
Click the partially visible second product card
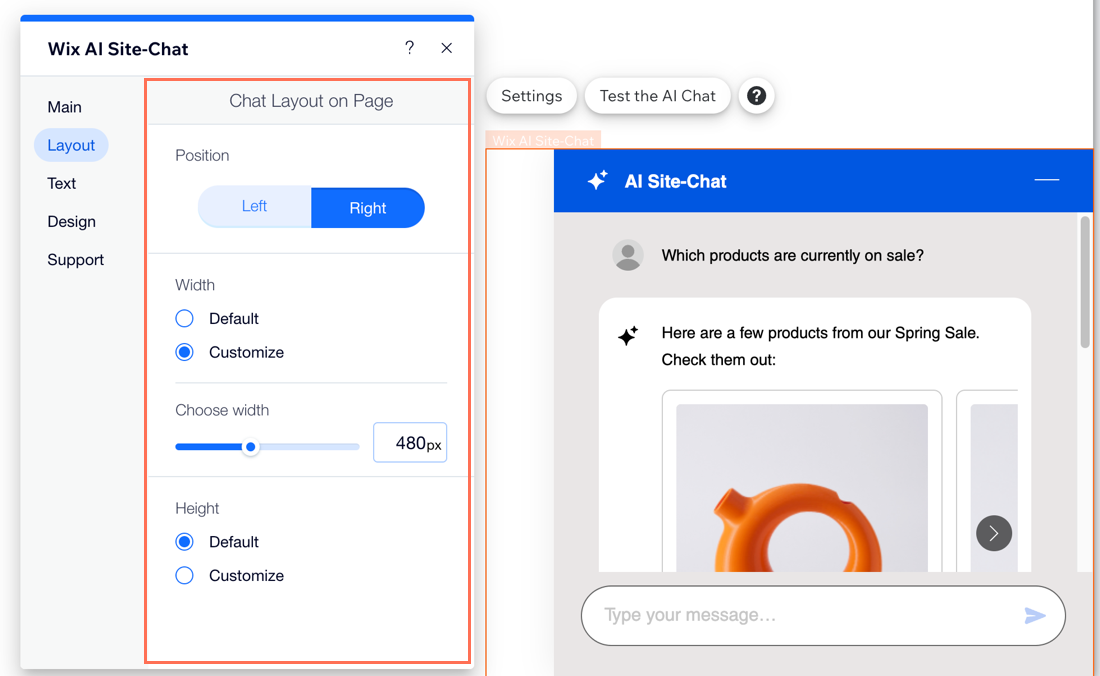pyautogui.click(x=987, y=480)
